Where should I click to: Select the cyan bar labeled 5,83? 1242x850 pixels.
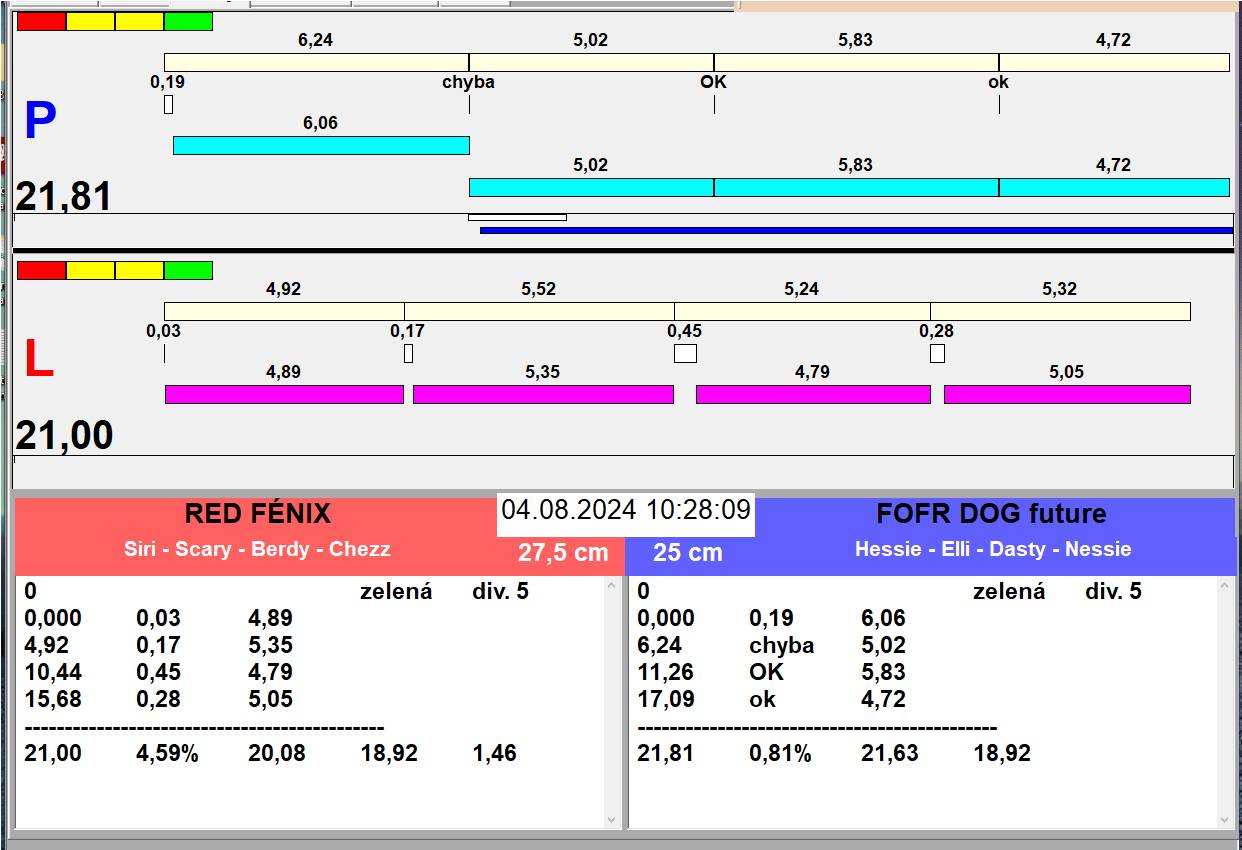pos(856,187)
